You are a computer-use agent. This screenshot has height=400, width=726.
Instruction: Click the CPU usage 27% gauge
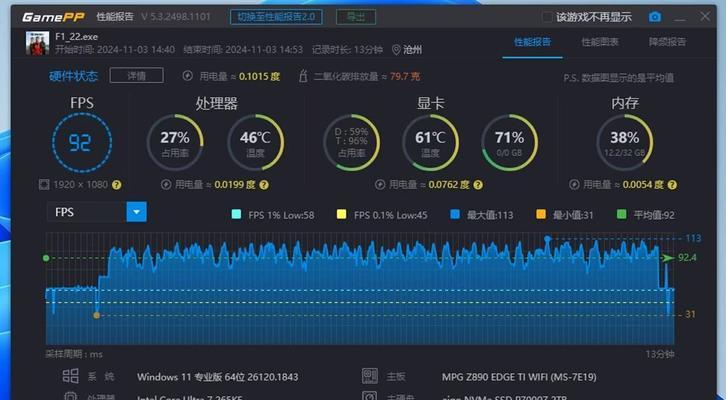[x=175, y=143]
